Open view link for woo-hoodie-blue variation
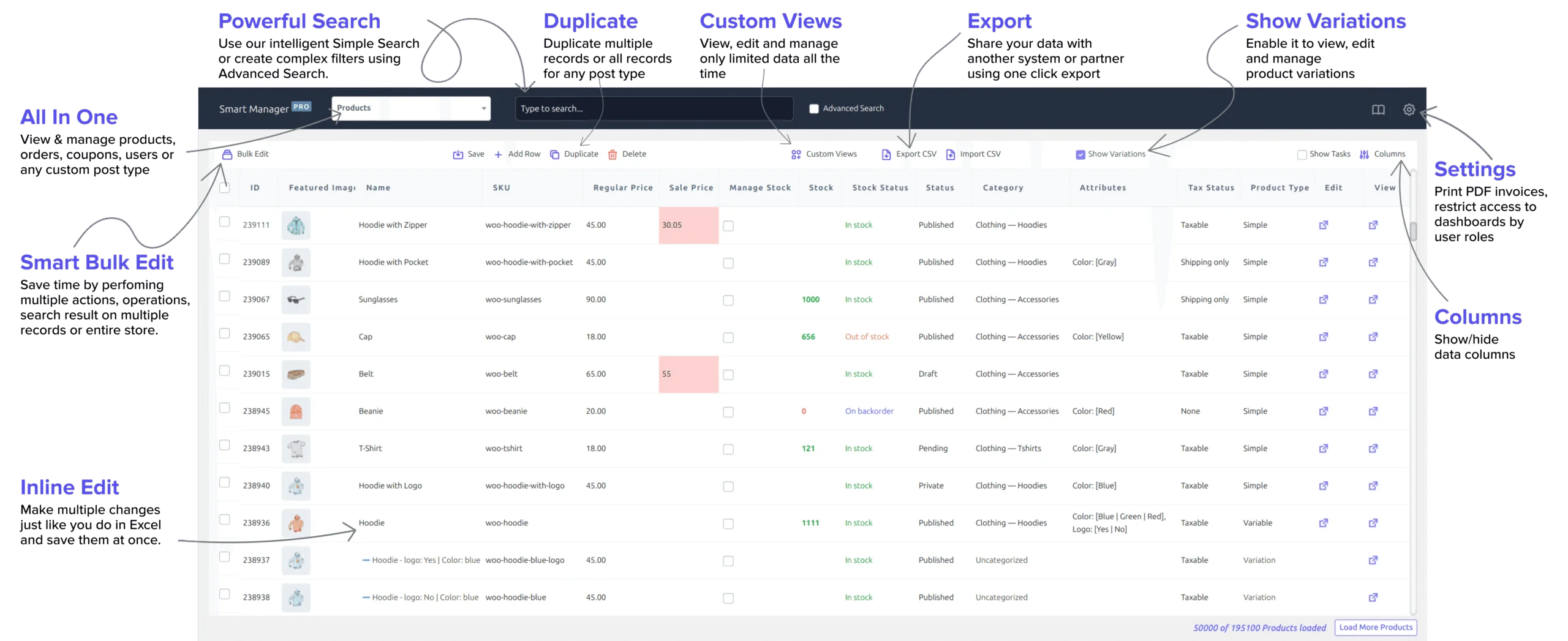The height and width of the screenshot is (641, 1568). (x=1373, y=598)
